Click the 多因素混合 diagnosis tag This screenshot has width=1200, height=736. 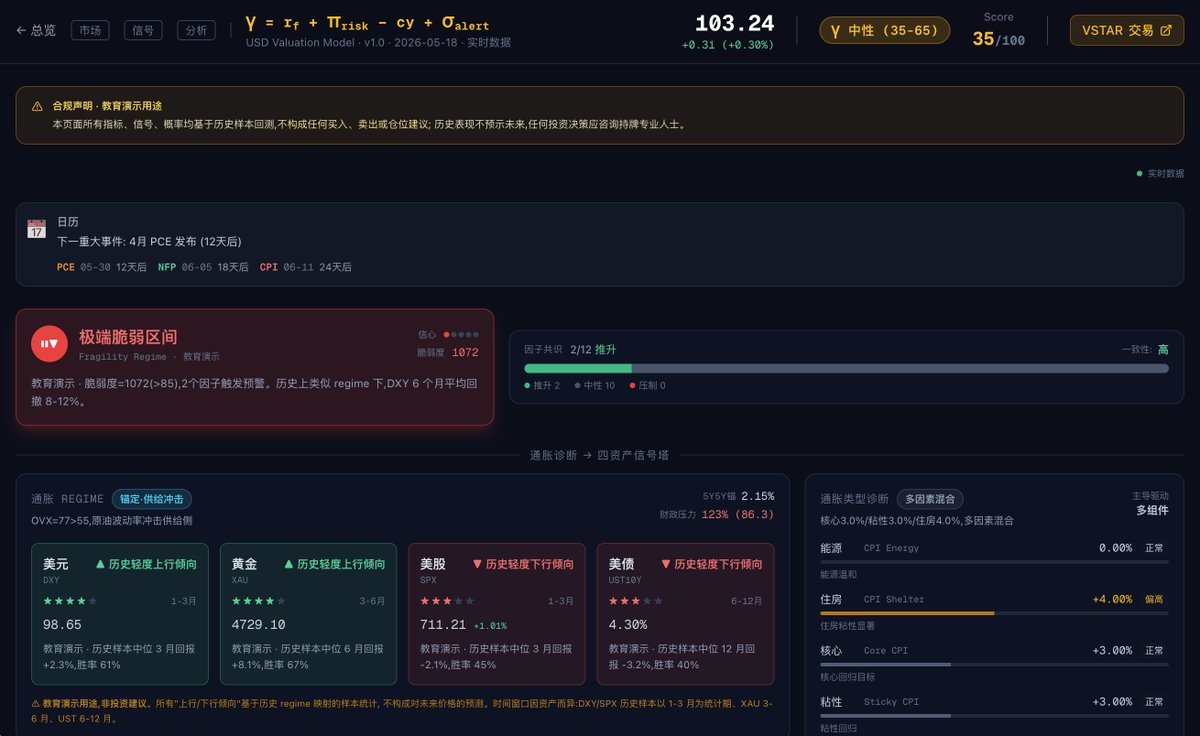click(930, 499)
